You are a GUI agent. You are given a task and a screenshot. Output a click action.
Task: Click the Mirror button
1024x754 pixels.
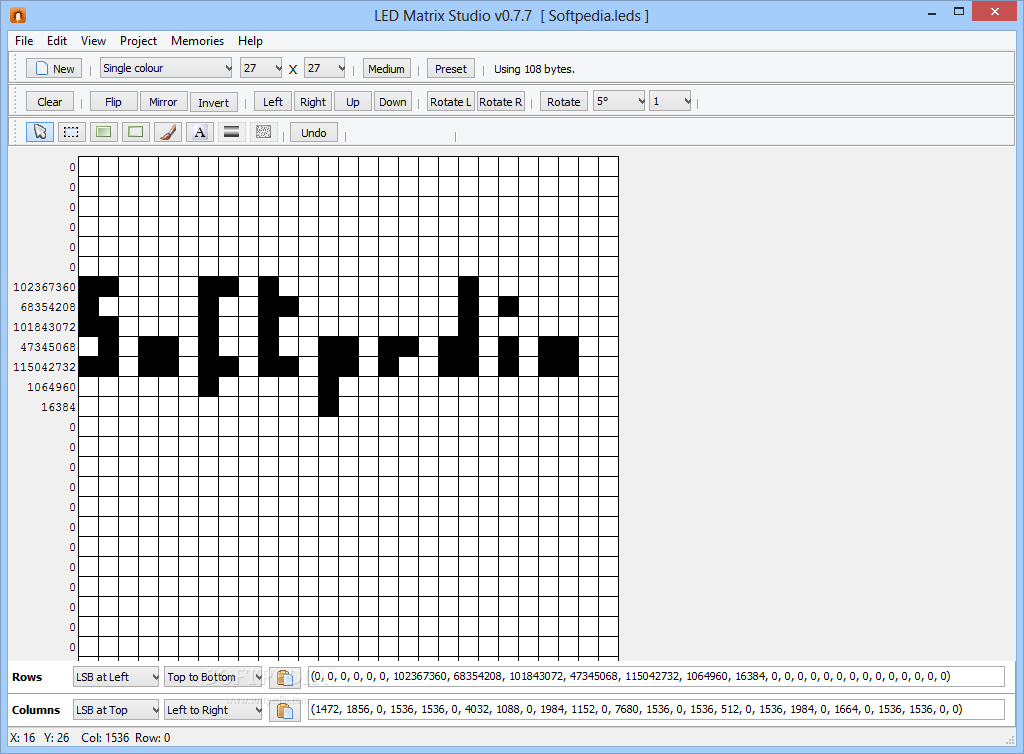click(163, 102)
